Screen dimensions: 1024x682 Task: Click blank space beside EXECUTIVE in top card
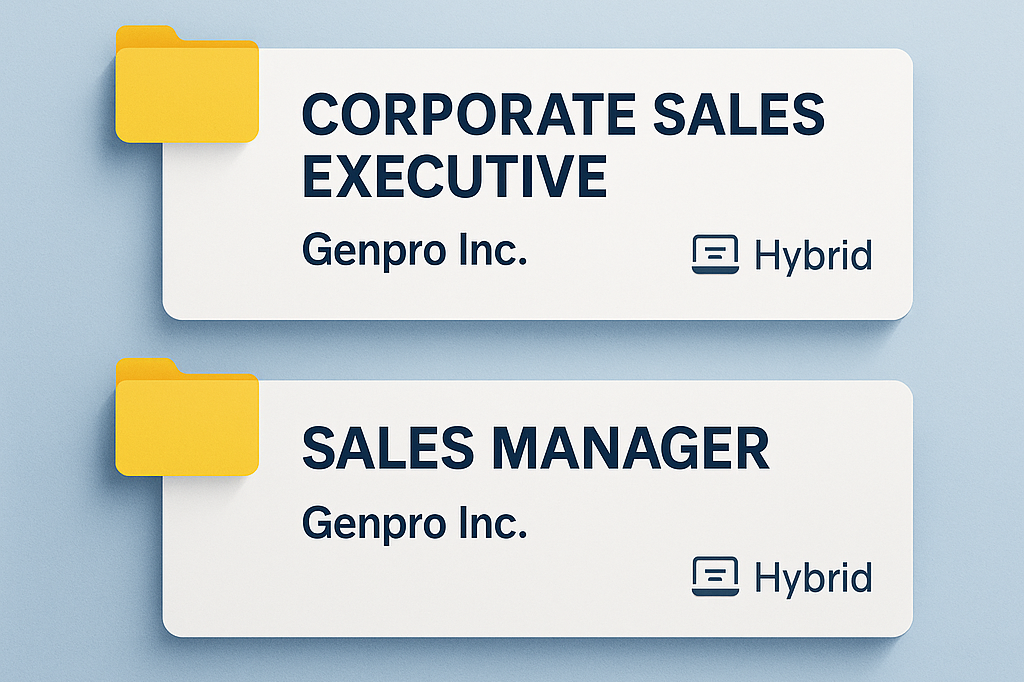click(738, 176)
